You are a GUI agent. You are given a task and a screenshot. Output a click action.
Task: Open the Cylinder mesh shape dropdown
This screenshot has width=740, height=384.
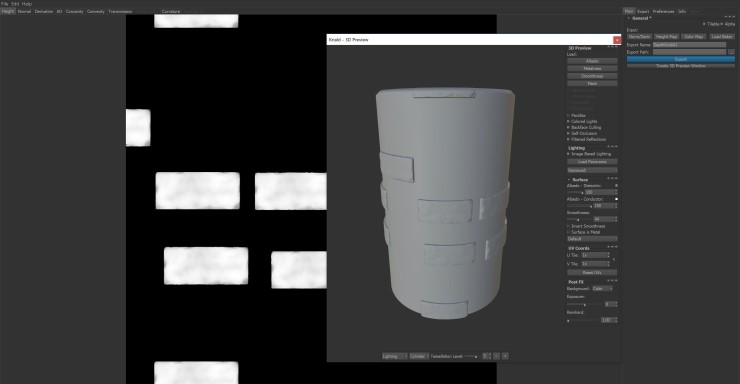point(419,356)
